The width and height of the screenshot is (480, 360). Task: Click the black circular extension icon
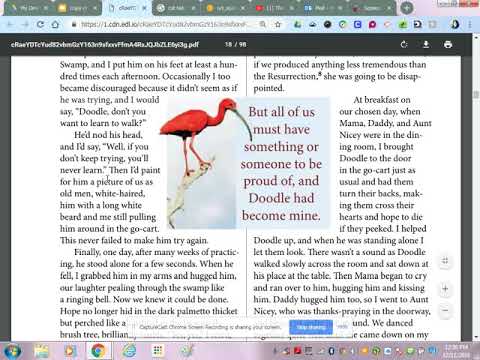click(328, 24)
